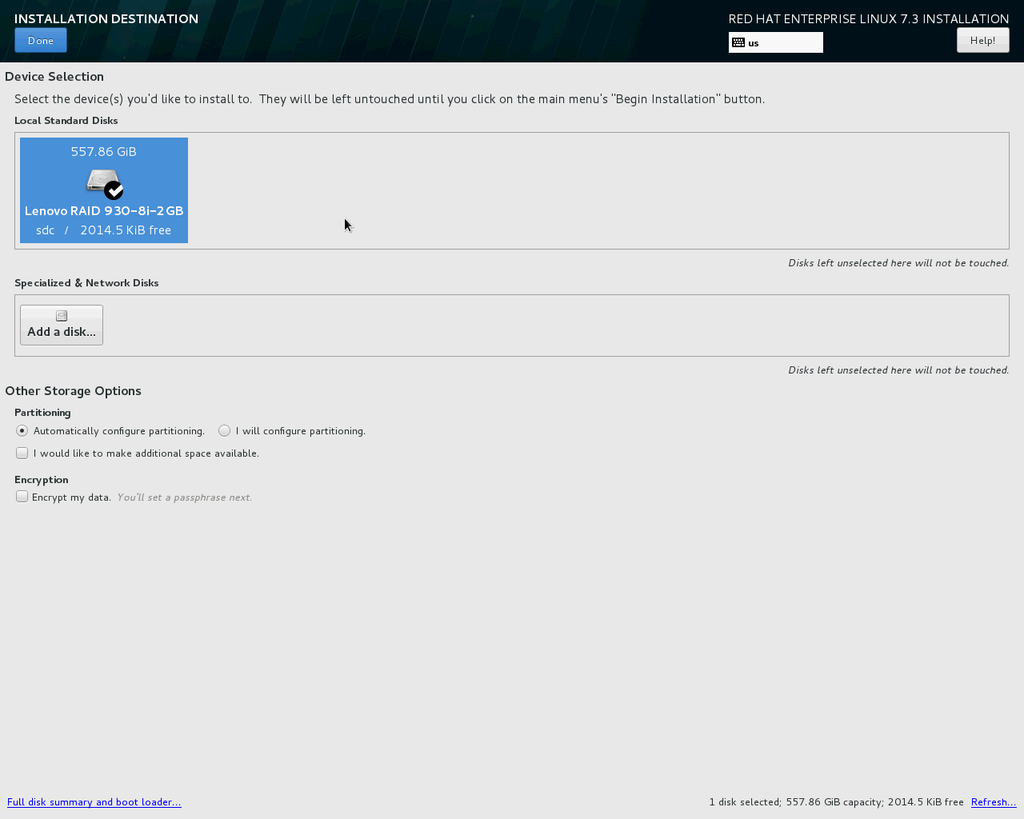Viewport: 1024px width, 819px height.
Task: Click the Lenovo RAID 930-8i-2GB disk name
Action: point(104,211)
